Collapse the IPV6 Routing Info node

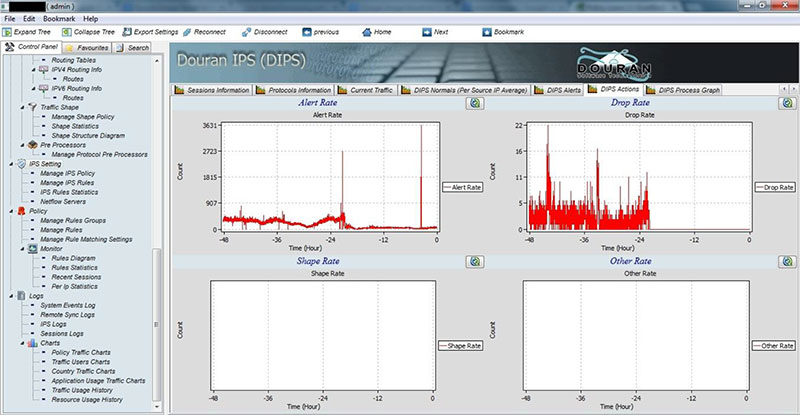point(34,89)
